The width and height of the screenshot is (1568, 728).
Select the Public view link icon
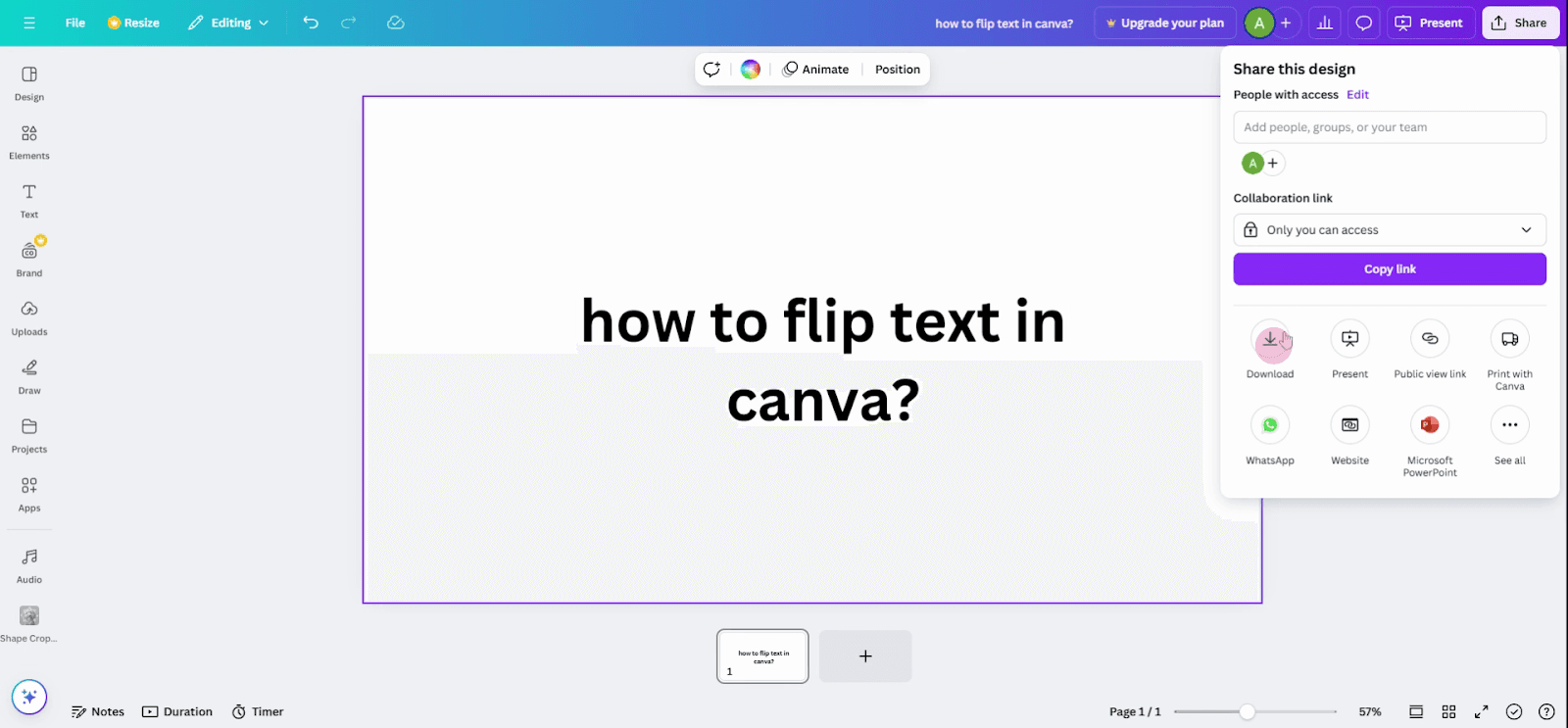click(1430, 339)
